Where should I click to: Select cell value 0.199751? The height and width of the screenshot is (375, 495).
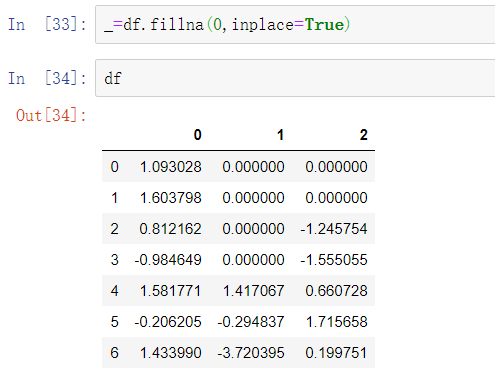[x=337, y=353]
